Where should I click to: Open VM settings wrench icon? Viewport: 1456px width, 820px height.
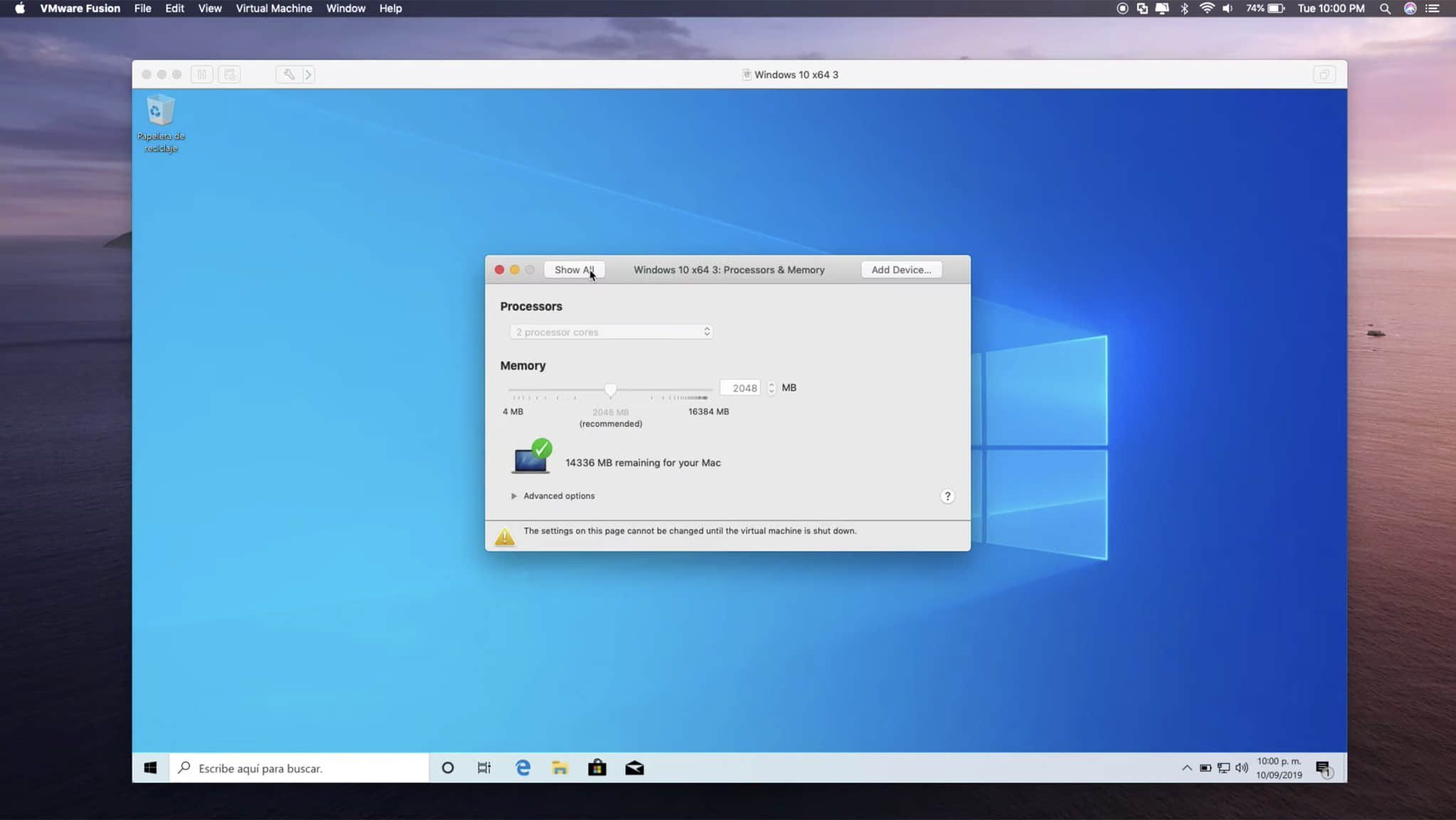pos(288,74)
